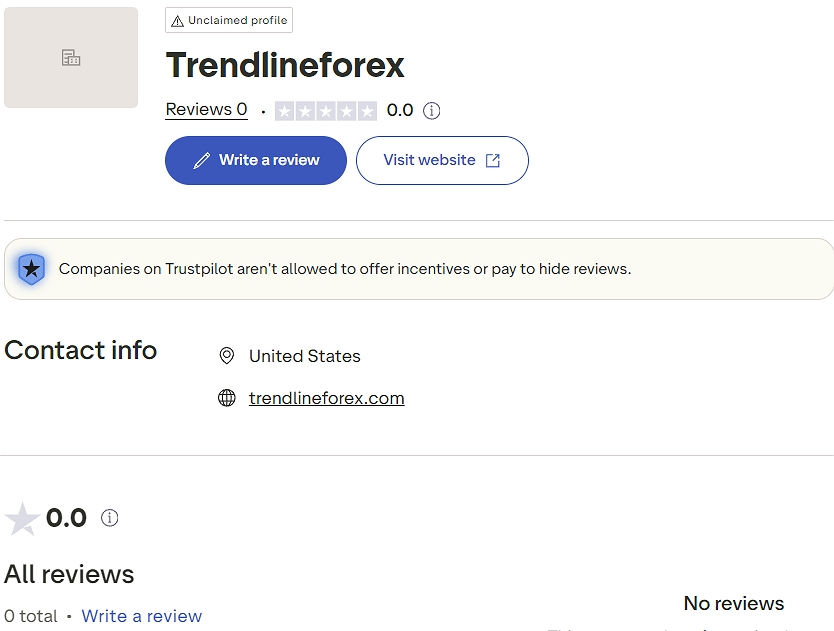Click the warning triangle icon in the Unclaimed profile badge
The width and height of the screenshot is (834, 631).
[x=177, y=21]
